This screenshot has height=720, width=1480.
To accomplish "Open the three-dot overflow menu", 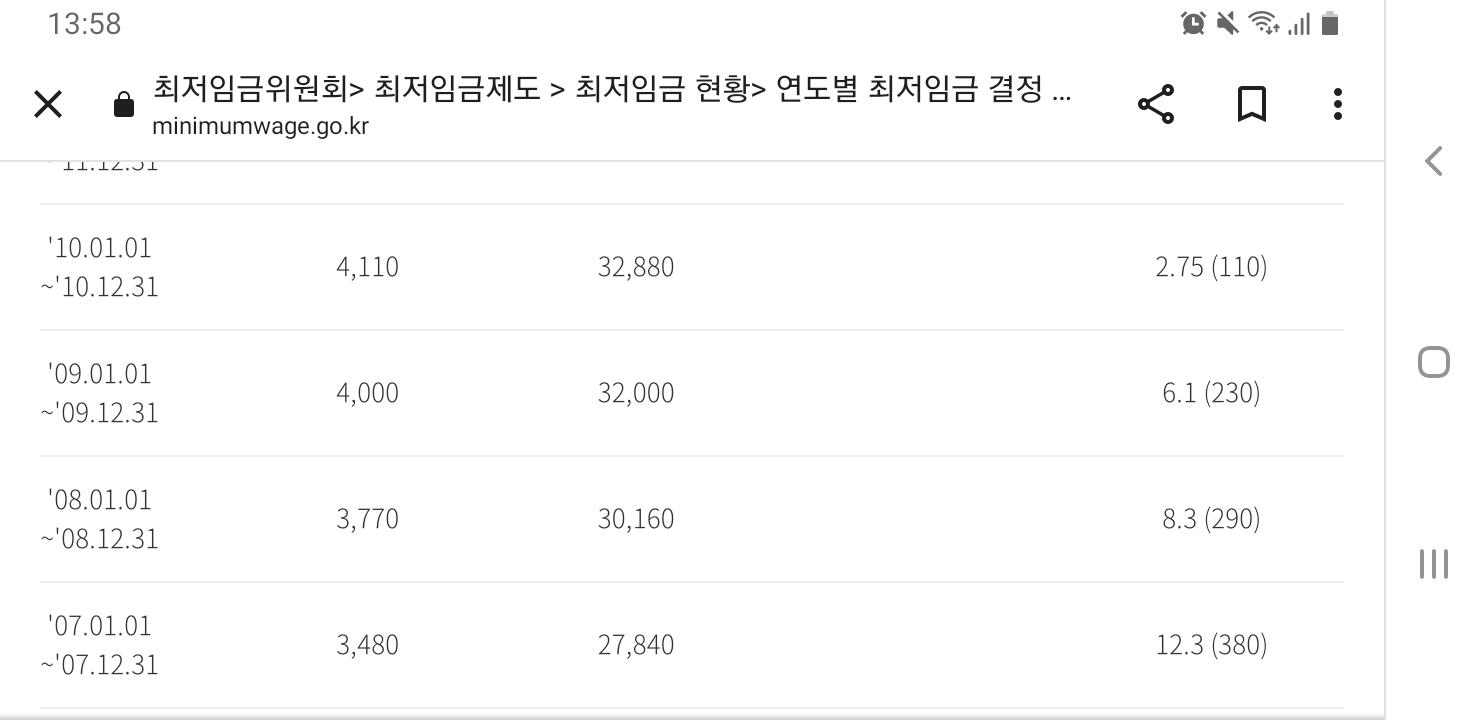I will point(1338,104).
